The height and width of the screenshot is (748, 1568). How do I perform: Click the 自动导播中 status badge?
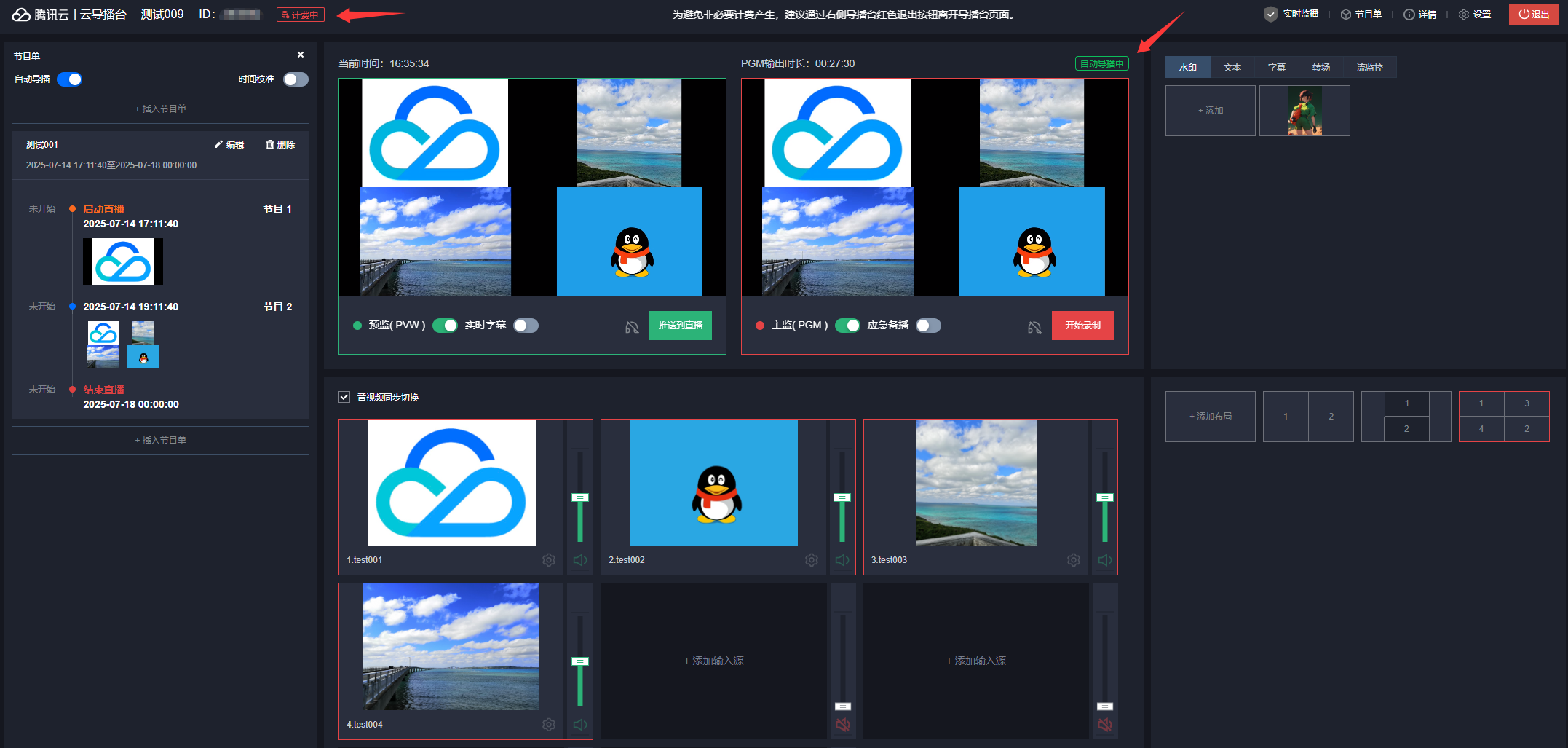1102,63
